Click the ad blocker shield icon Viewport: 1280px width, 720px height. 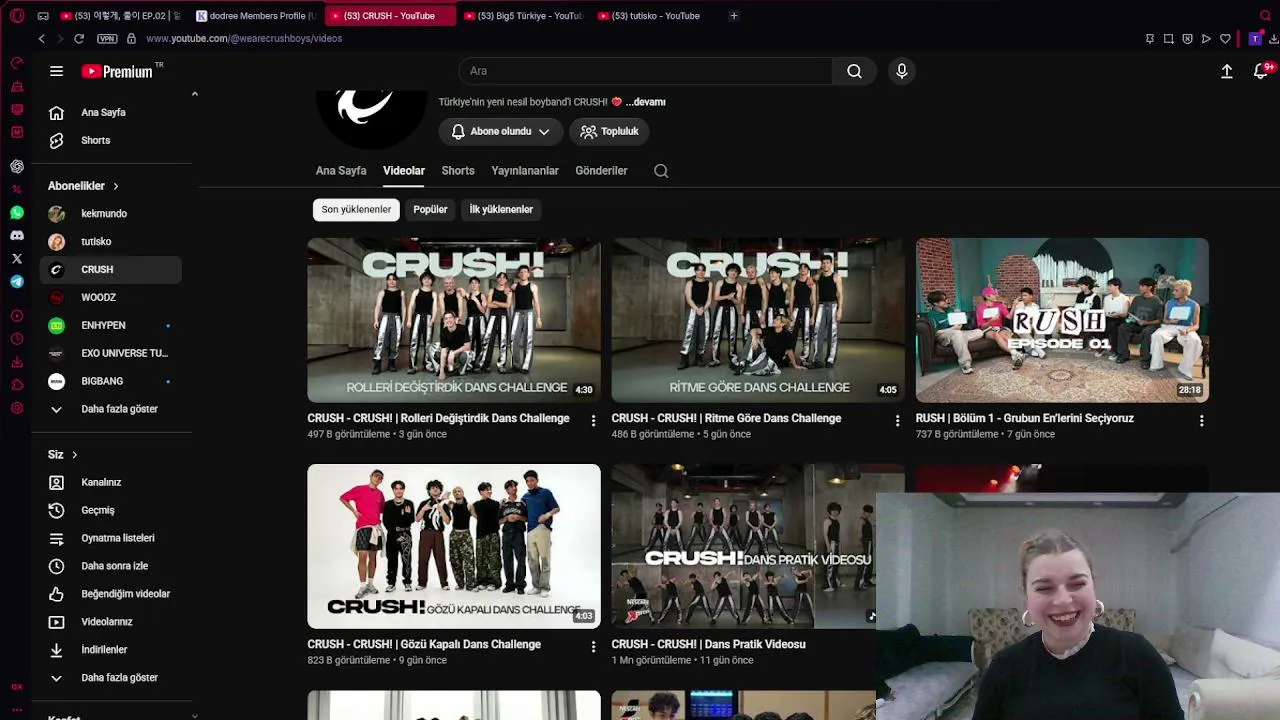pyautogui.click(x=1187, y=39)
